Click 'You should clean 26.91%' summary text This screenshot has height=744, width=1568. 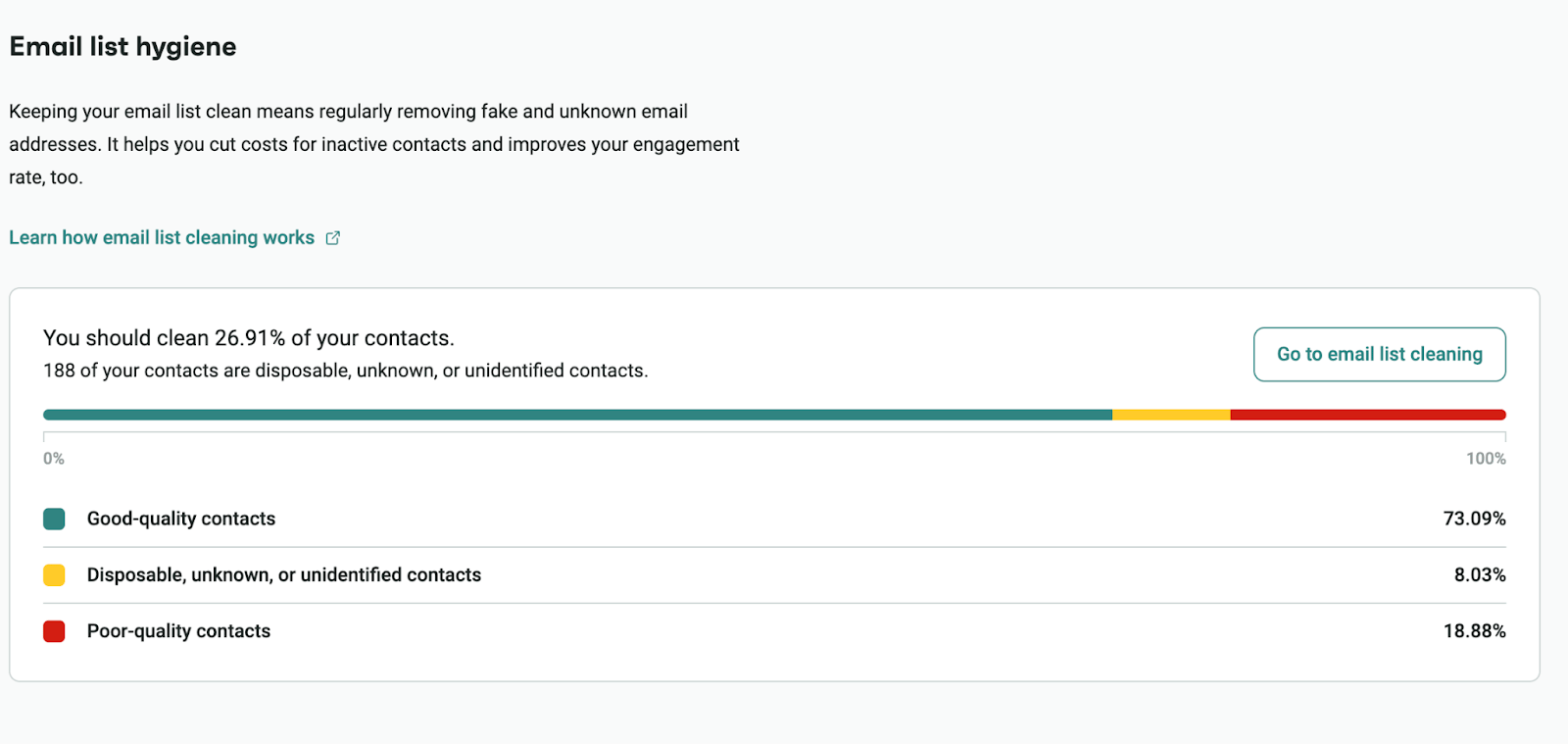[x=249, y=338]
